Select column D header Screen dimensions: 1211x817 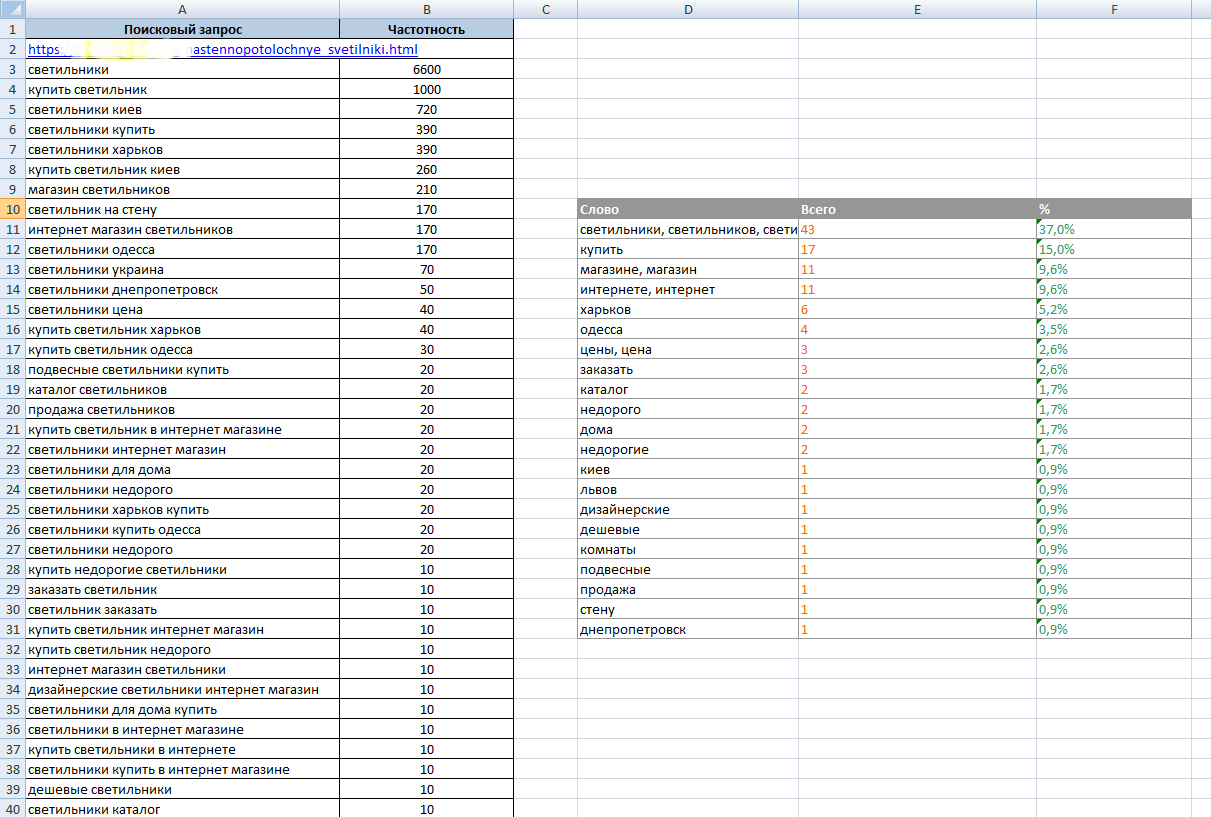click(x=688, y=9)
